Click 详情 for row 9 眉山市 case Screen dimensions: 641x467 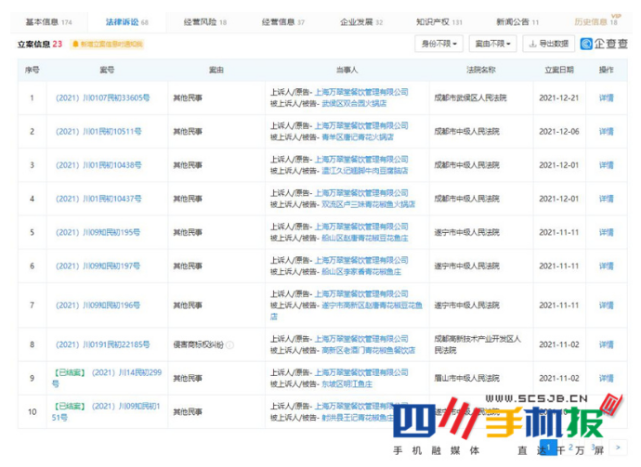pos(606,378)
